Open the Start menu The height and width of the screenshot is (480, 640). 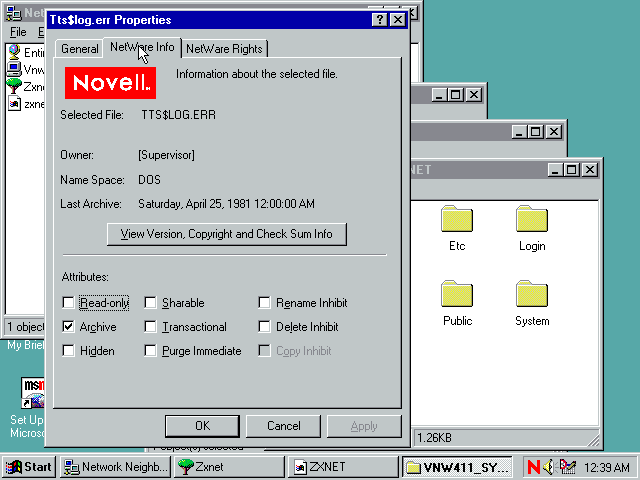coord(29,467)
